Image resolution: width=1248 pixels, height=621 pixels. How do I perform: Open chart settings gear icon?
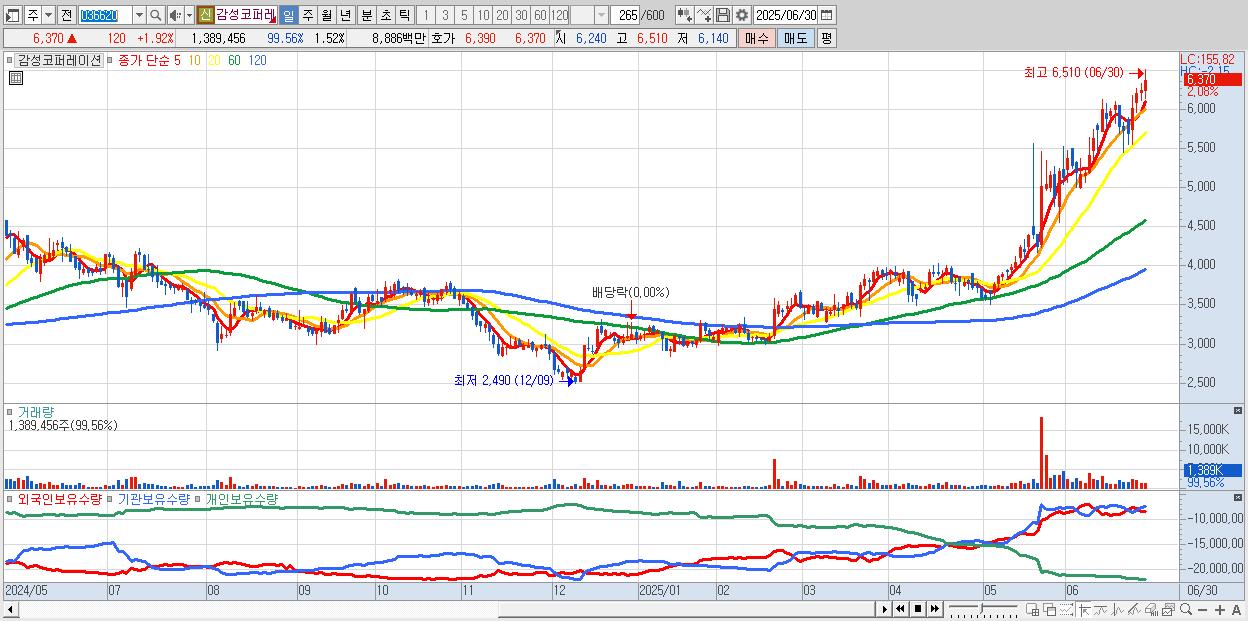click(x=742, y=15)
